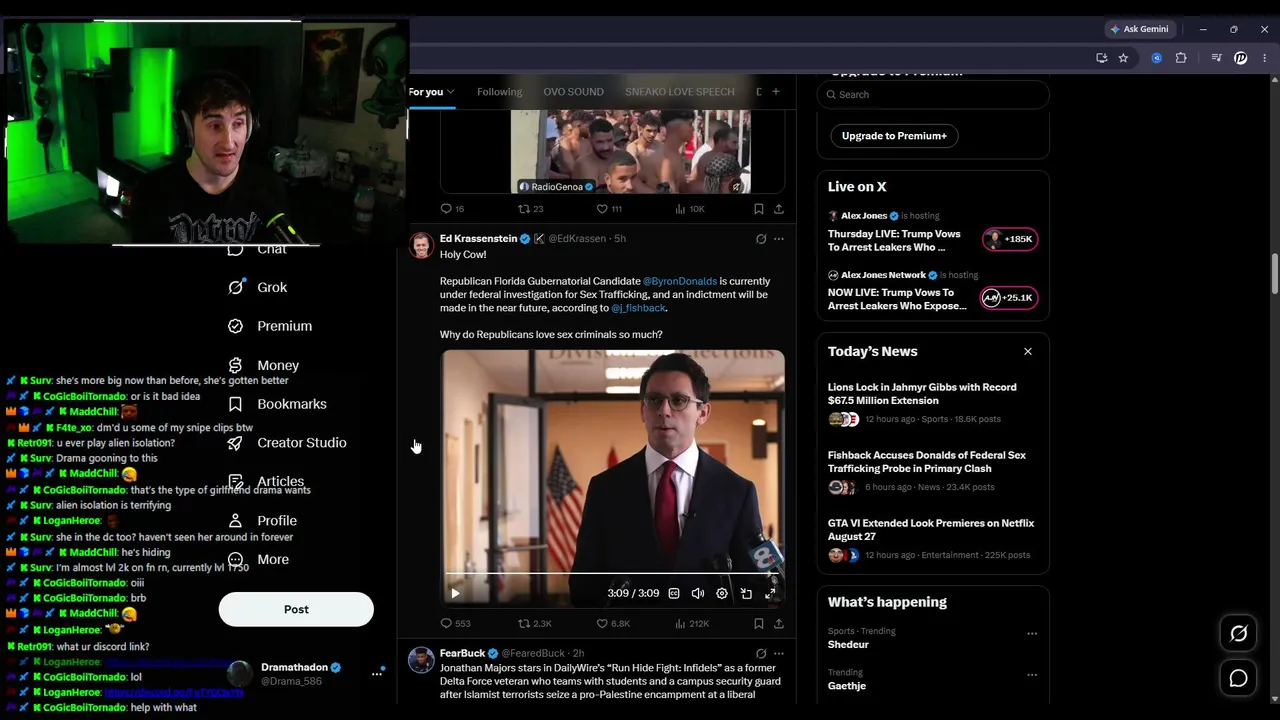Toggle closed captions on the video
This screenshot has height=720, width=1280.
(674, 593)
